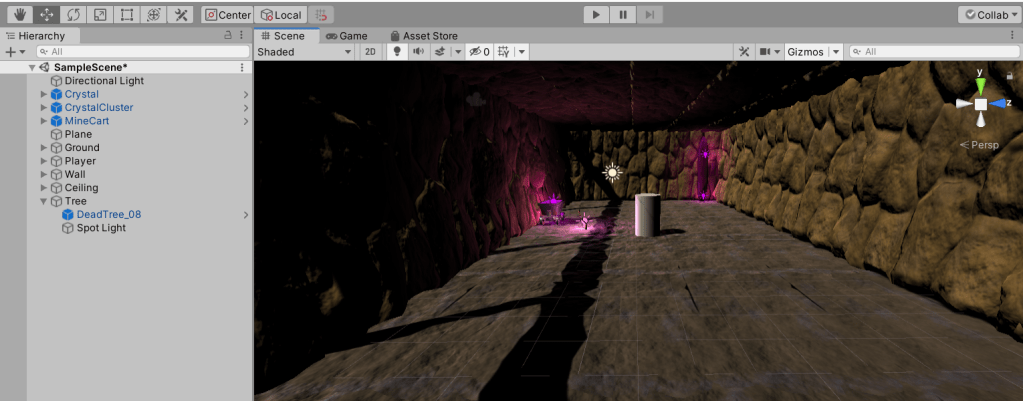Image resolution: width=1023 pixels, height=401 pixels.
Task: Select the Scale tool
Action: click(100, 15)
